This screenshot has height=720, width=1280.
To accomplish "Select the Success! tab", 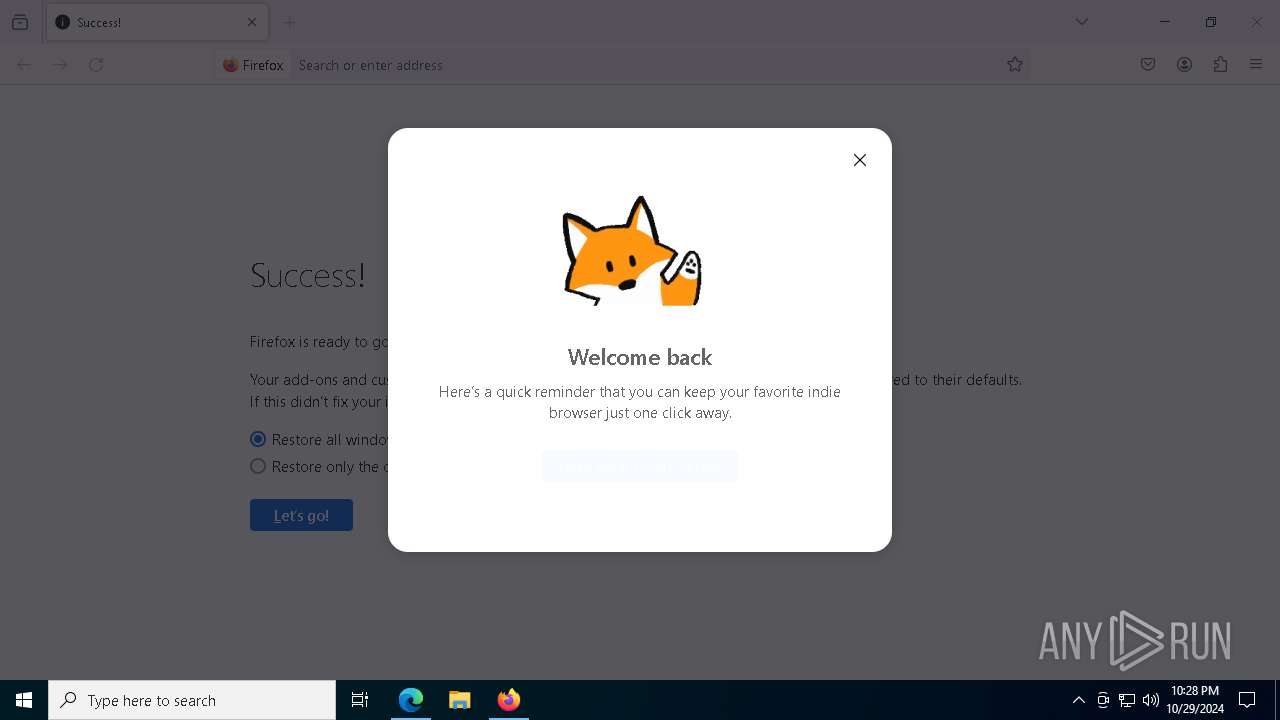I will (157, 22).
